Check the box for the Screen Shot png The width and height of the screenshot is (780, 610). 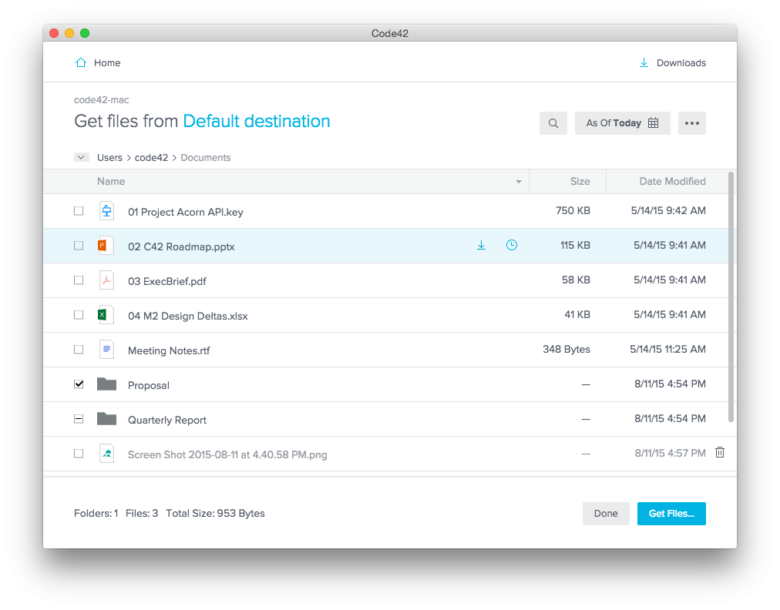coord(79,453)
